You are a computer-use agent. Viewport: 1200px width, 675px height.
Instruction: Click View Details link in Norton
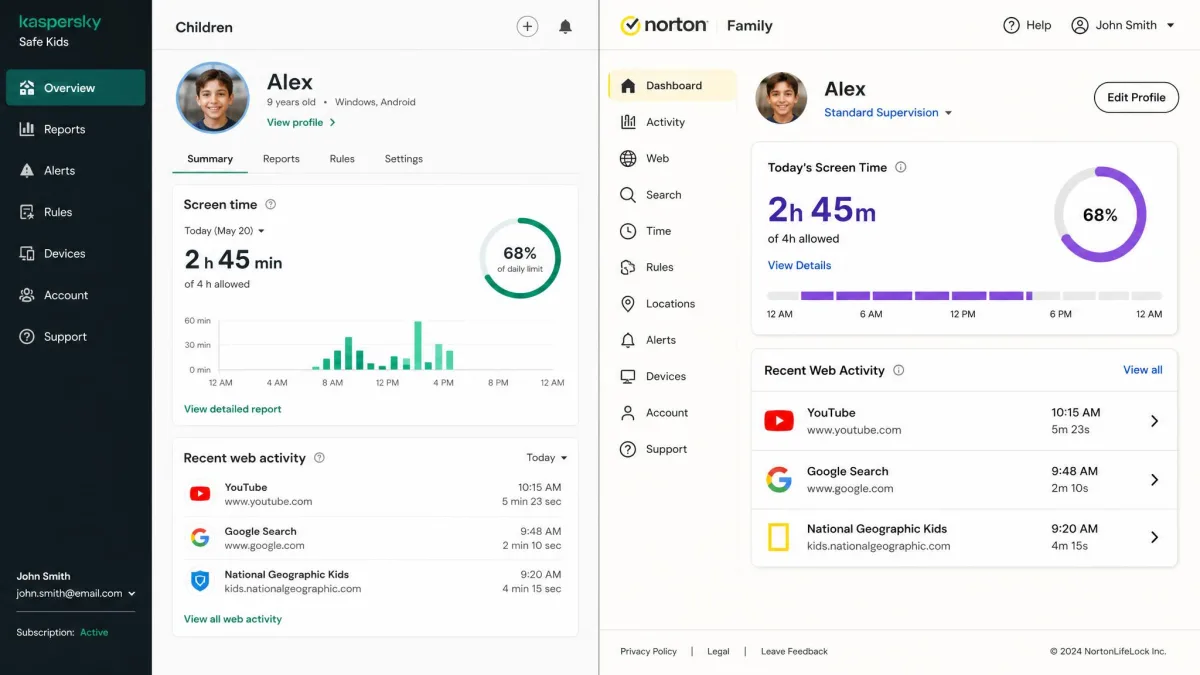(799, 265)
